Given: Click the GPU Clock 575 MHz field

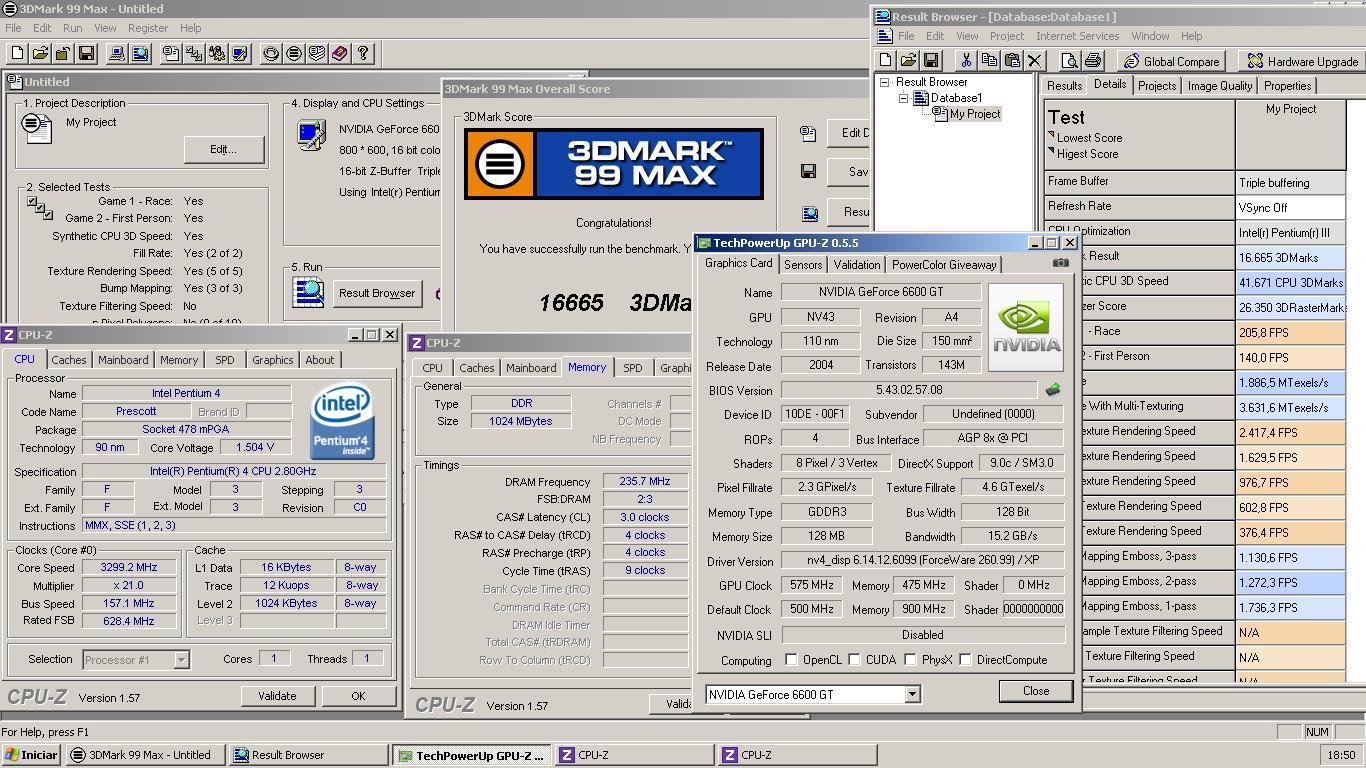Looking at the screenshot, I should [811, 585].
